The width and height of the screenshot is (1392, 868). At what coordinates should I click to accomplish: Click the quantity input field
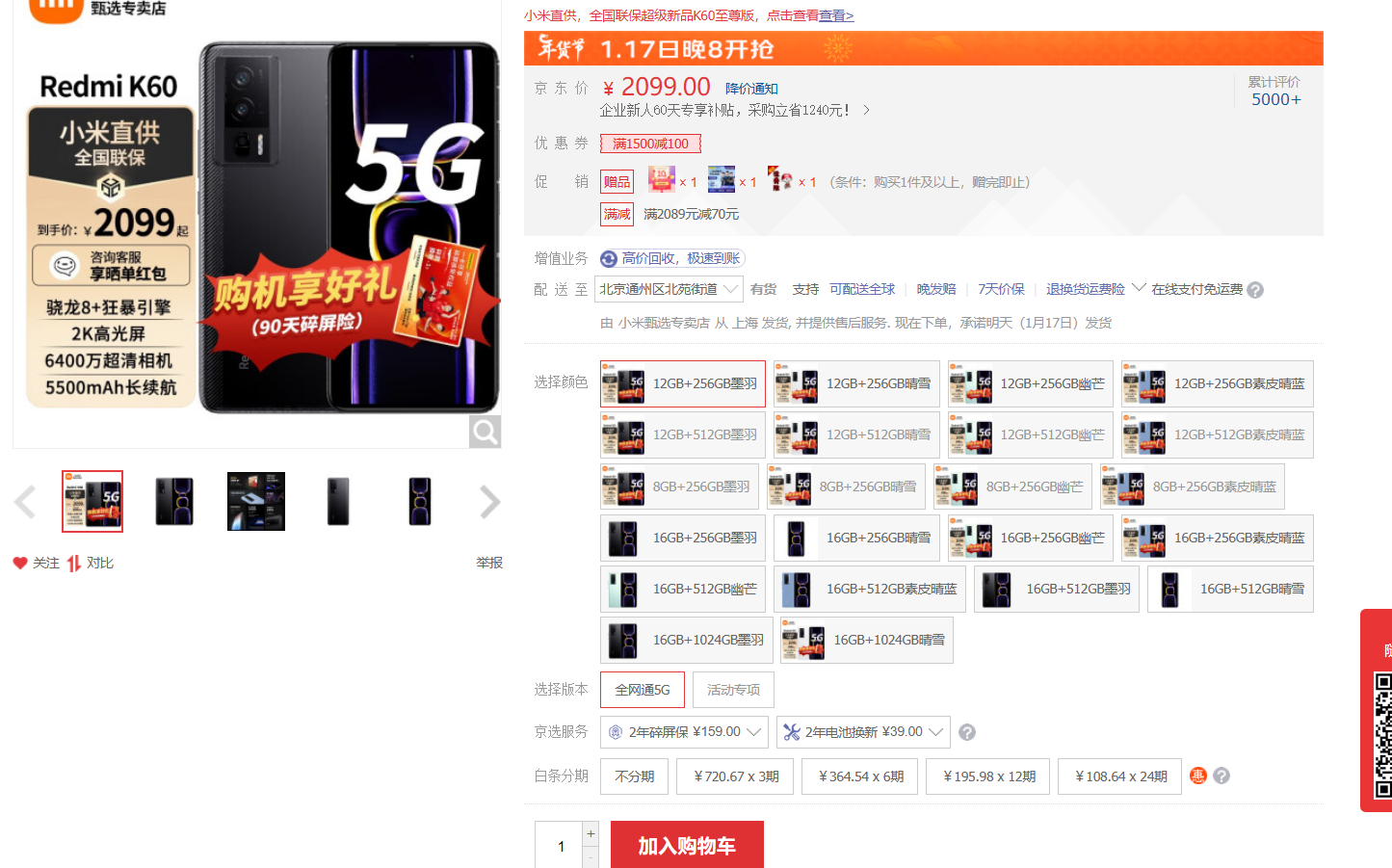tap(560, 846)
